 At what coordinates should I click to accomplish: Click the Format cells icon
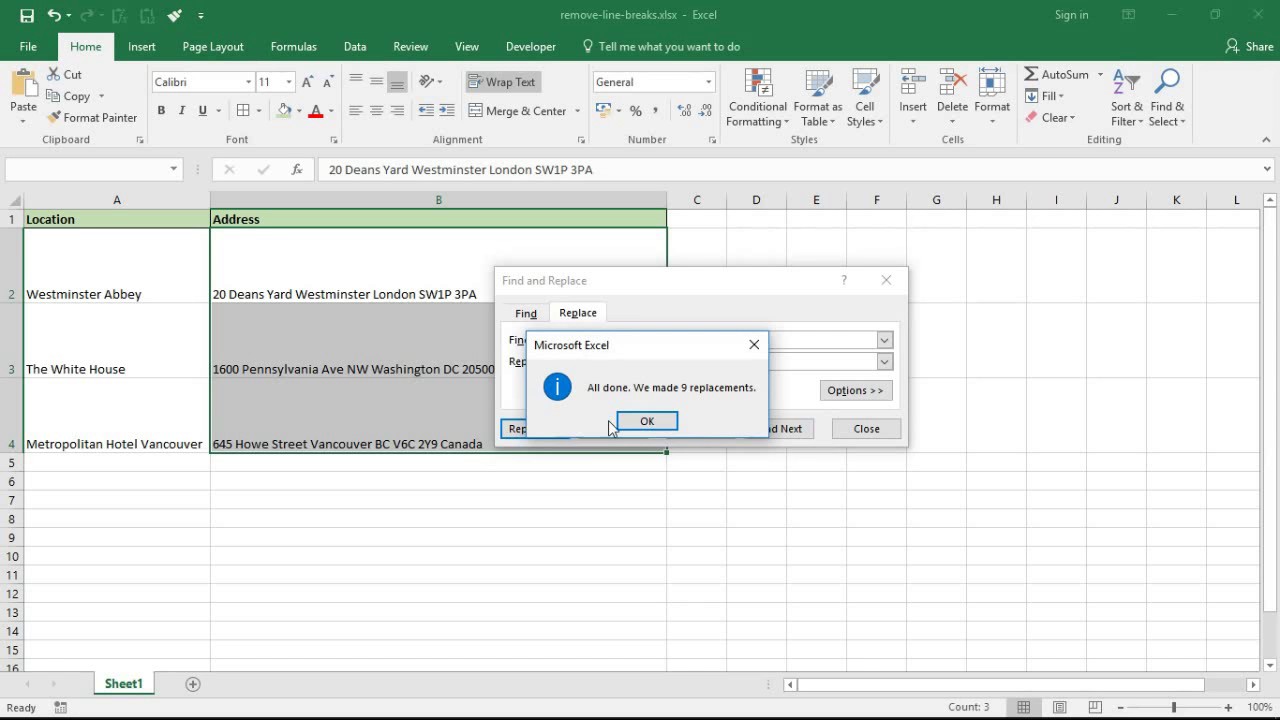(992, 83)
